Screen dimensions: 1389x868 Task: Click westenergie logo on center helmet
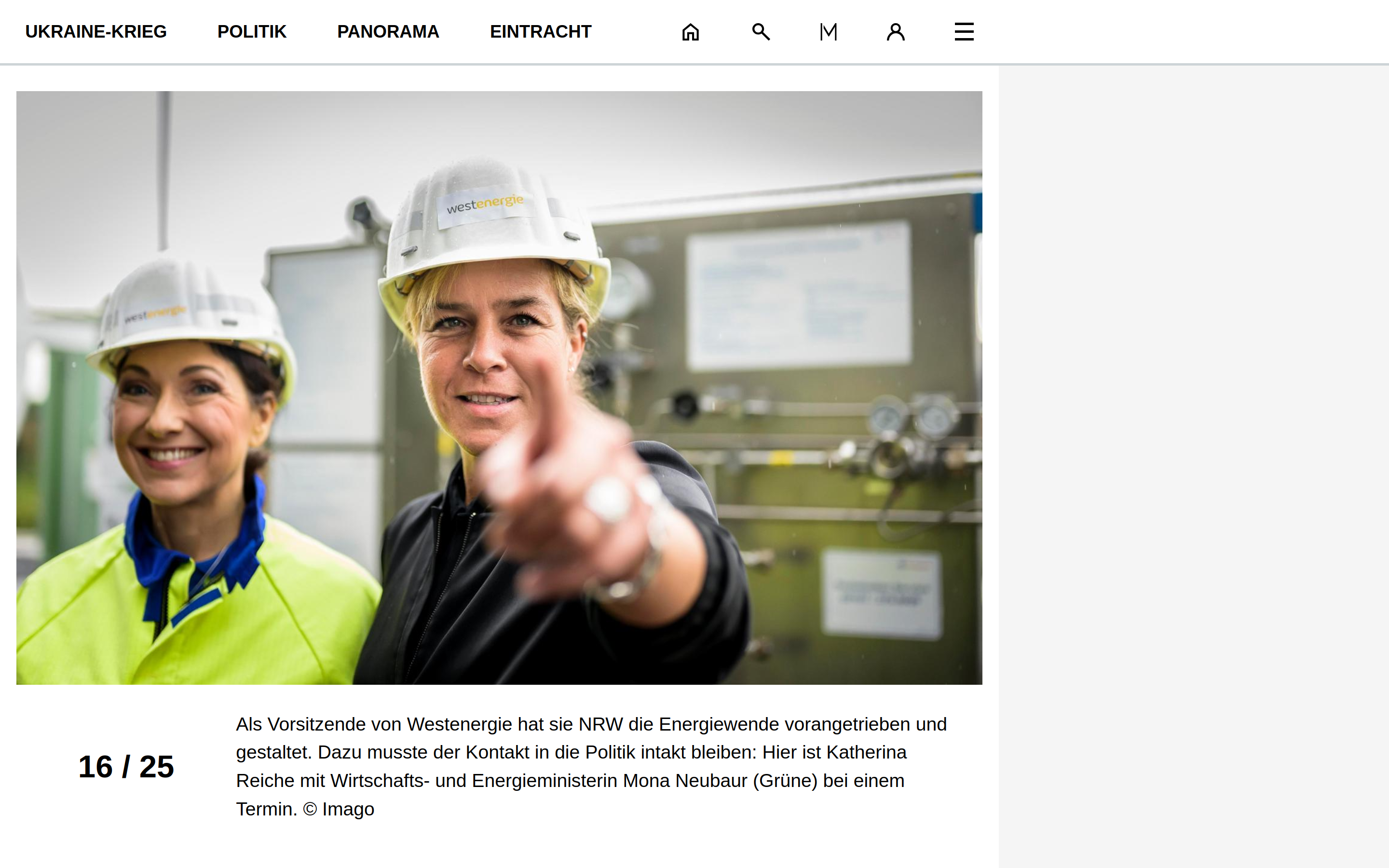[485, 204]
